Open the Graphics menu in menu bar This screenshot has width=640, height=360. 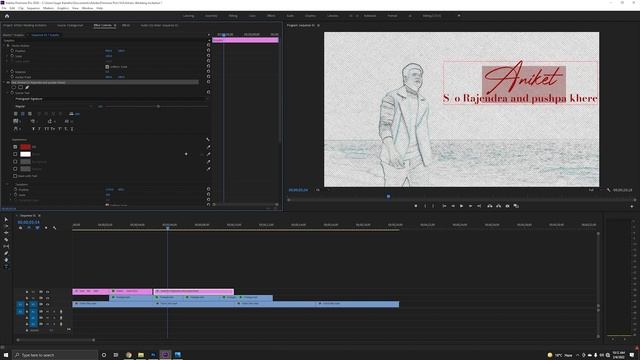pos(63,8)
